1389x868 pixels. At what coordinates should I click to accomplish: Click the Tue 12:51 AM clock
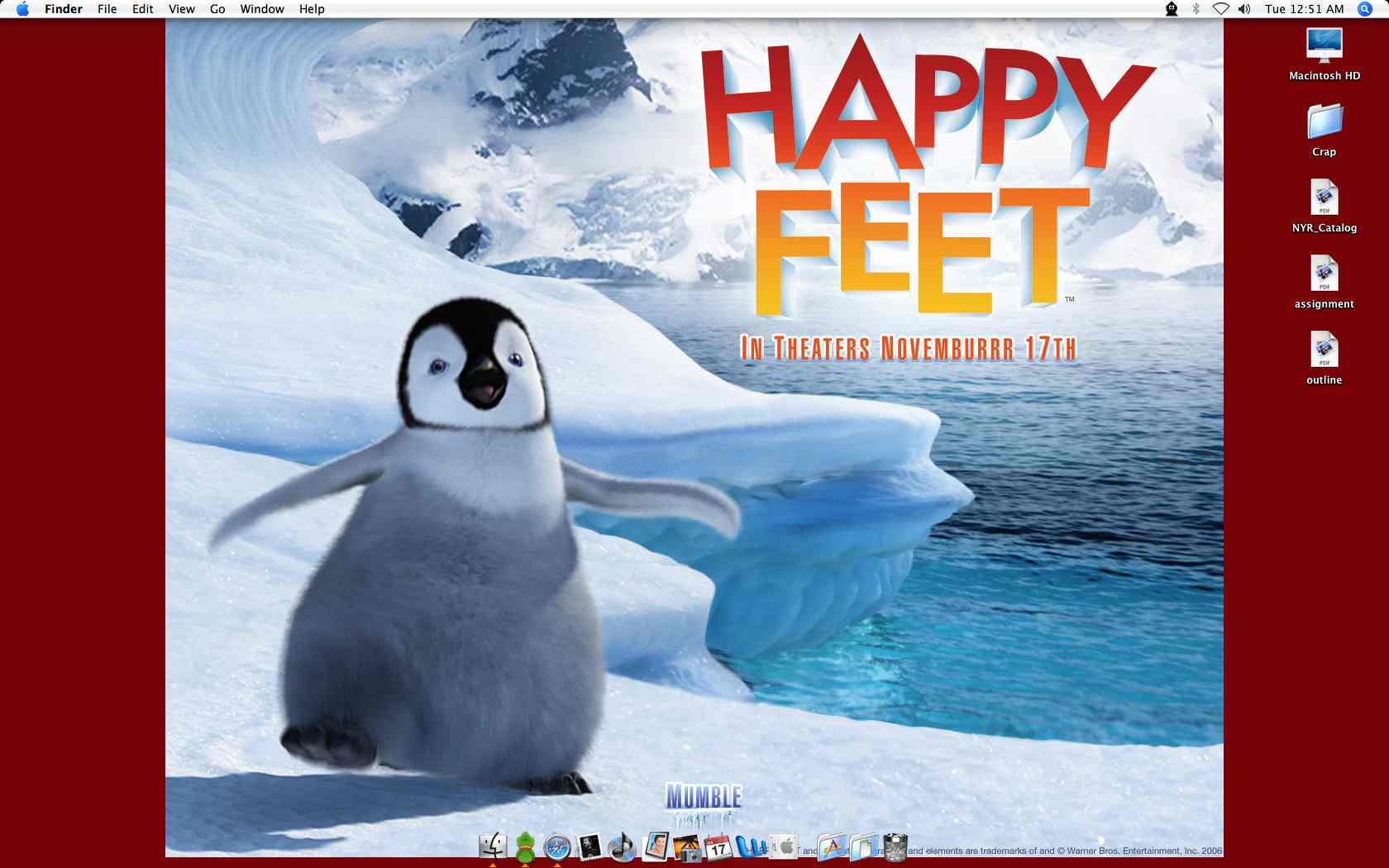pos(1304,9)
